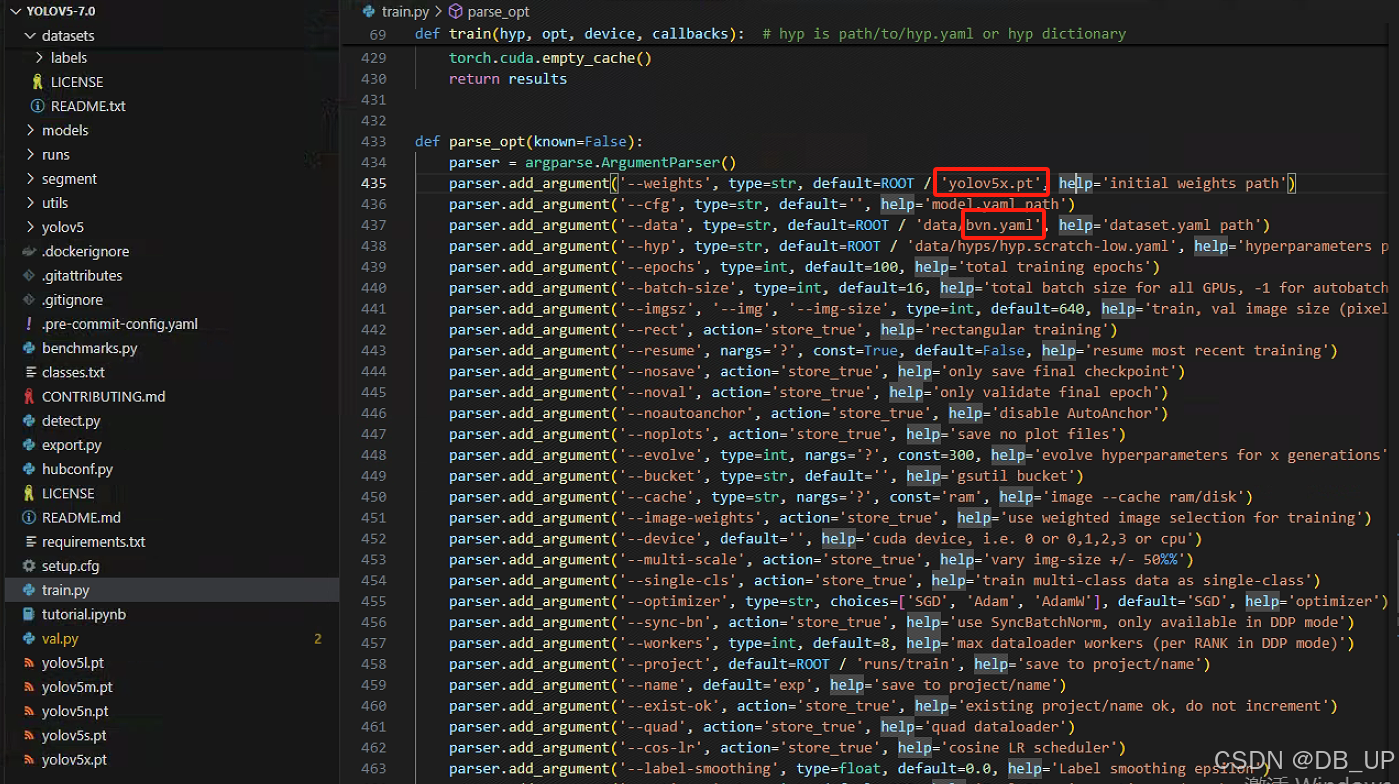
Task: Click yolov5x.pt file icon in explorer
Action: pyautogui.click(x=29, y=759)
